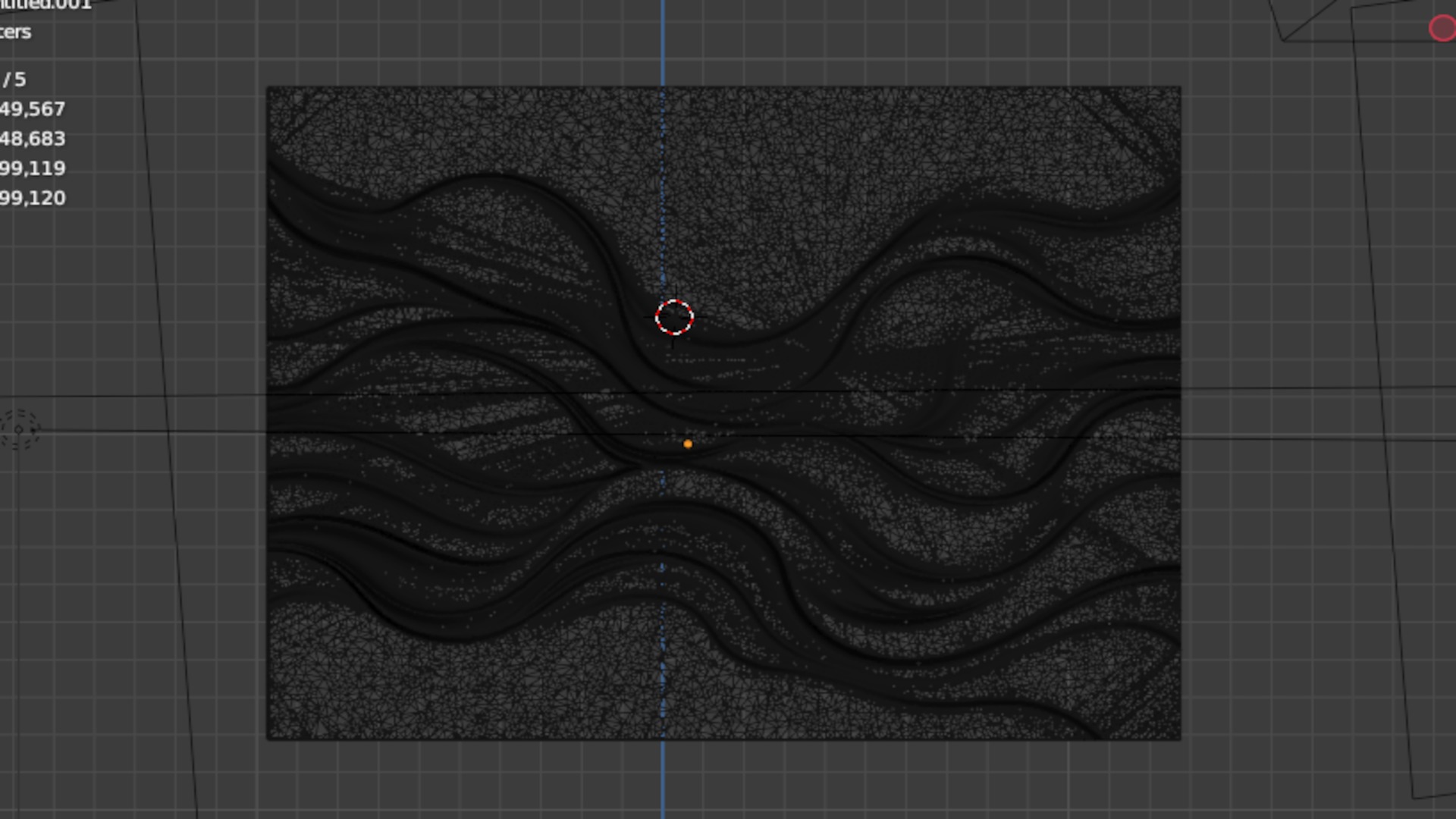Click the 48,683 statistics value
Viewport: 1456px width, 819px height.
coord(33,139)
